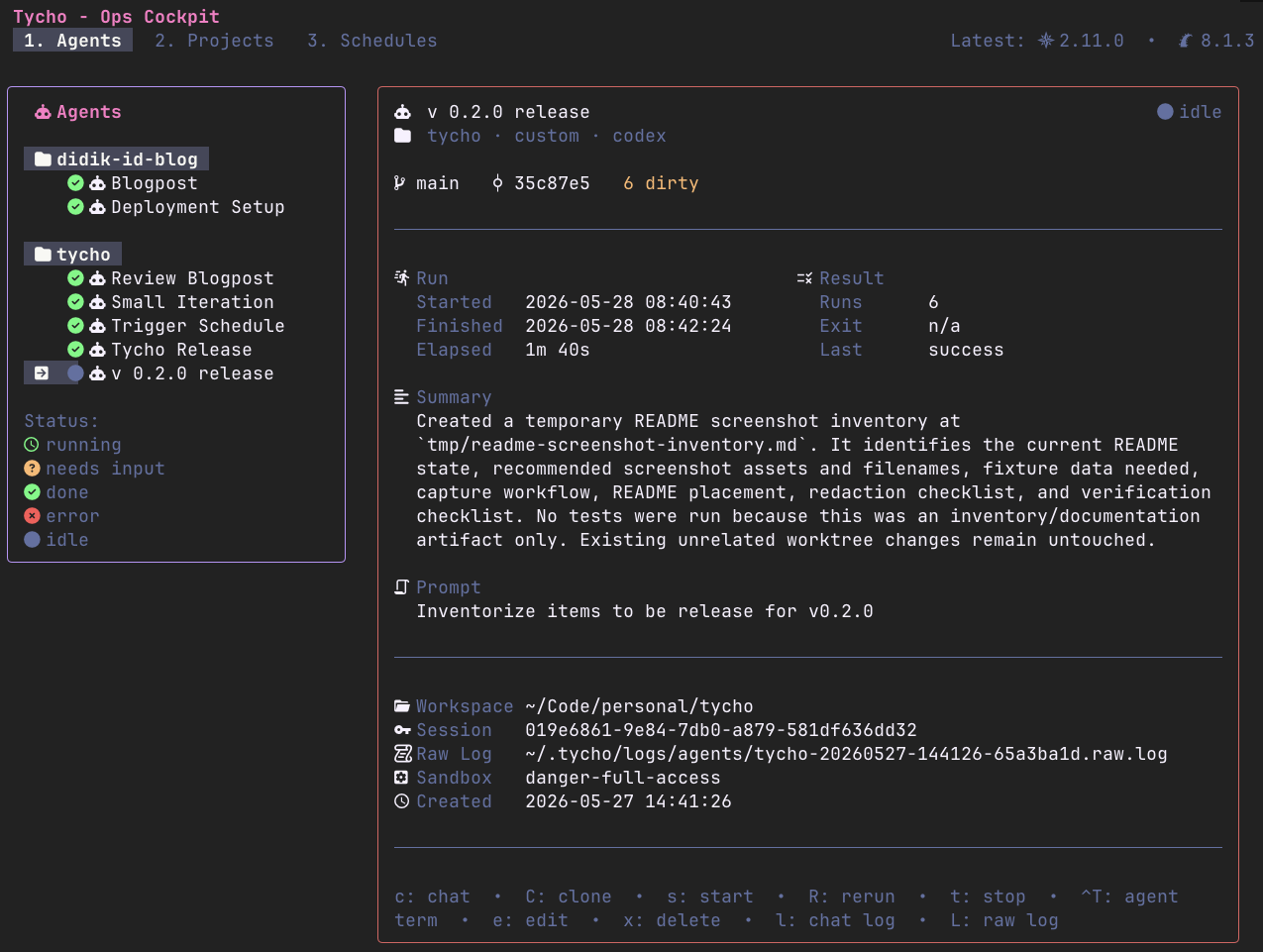The width and height of the screenshot is (1263, 952).
Task: Select the Trigger Schedule agent
Action: coord(198,326)
